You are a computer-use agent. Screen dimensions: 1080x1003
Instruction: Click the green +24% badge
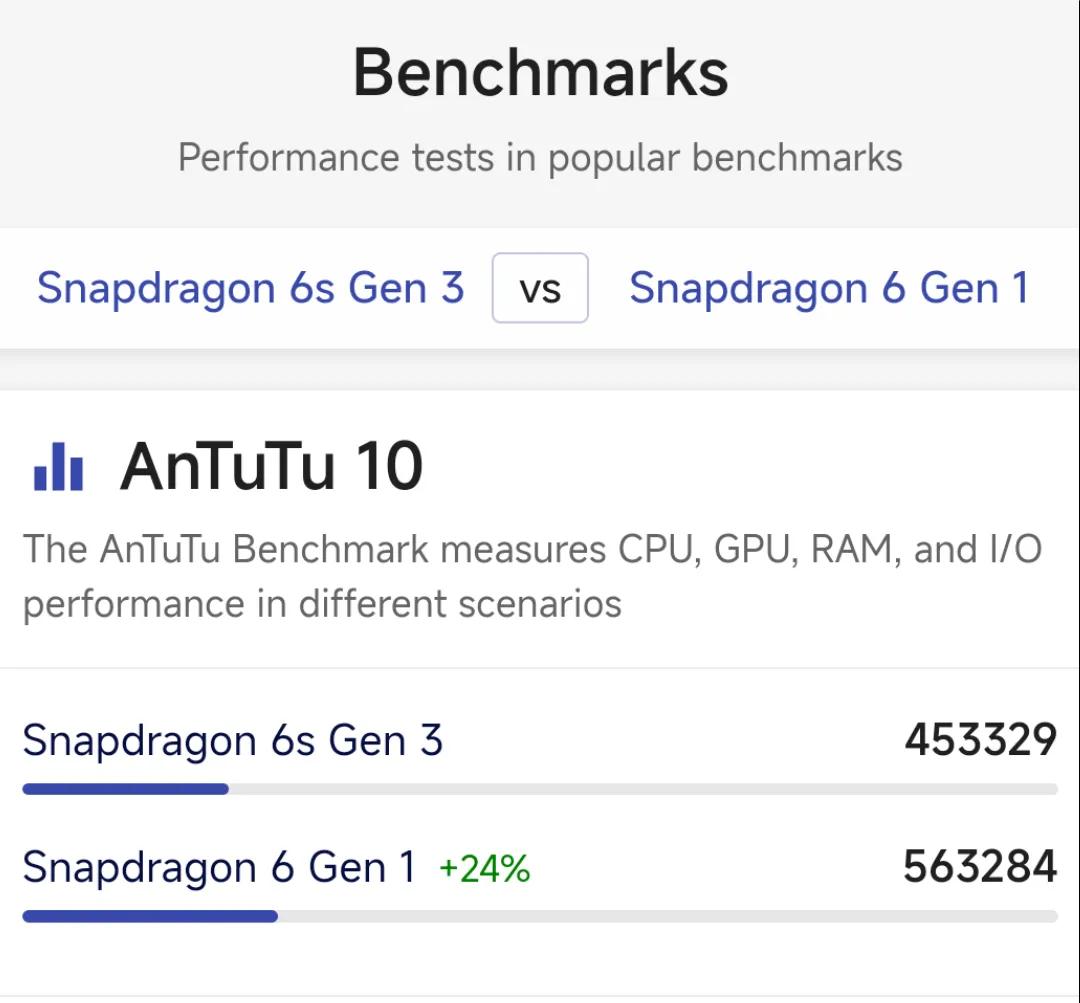click(485, 869)
